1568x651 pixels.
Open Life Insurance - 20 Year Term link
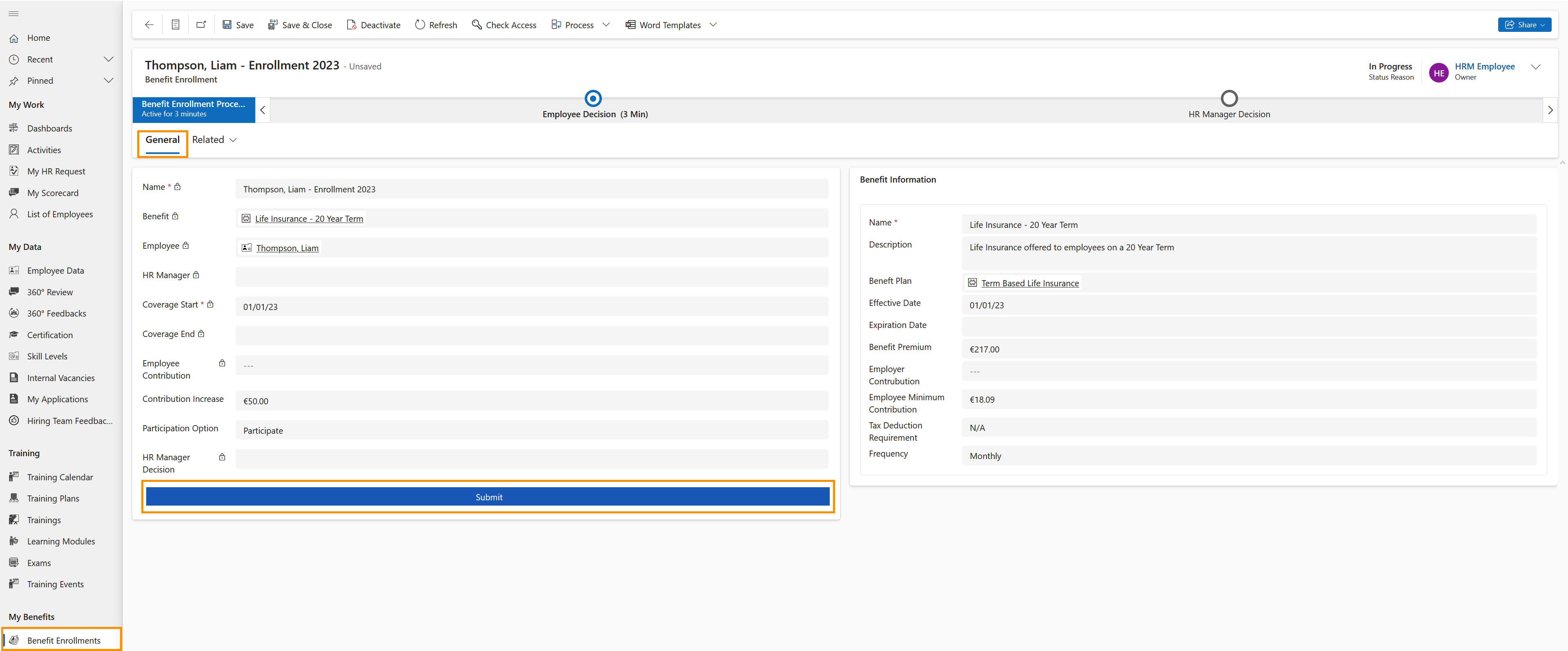(x=309, y=218)
